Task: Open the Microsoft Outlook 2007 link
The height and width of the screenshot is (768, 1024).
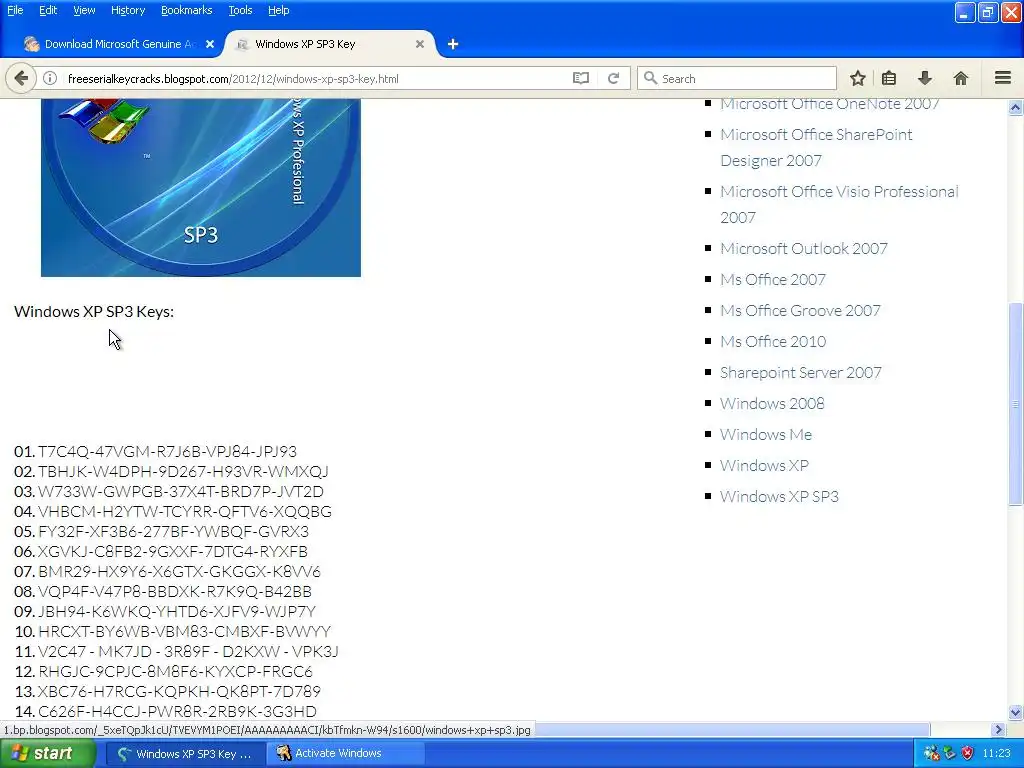Action: pos(803,248)
